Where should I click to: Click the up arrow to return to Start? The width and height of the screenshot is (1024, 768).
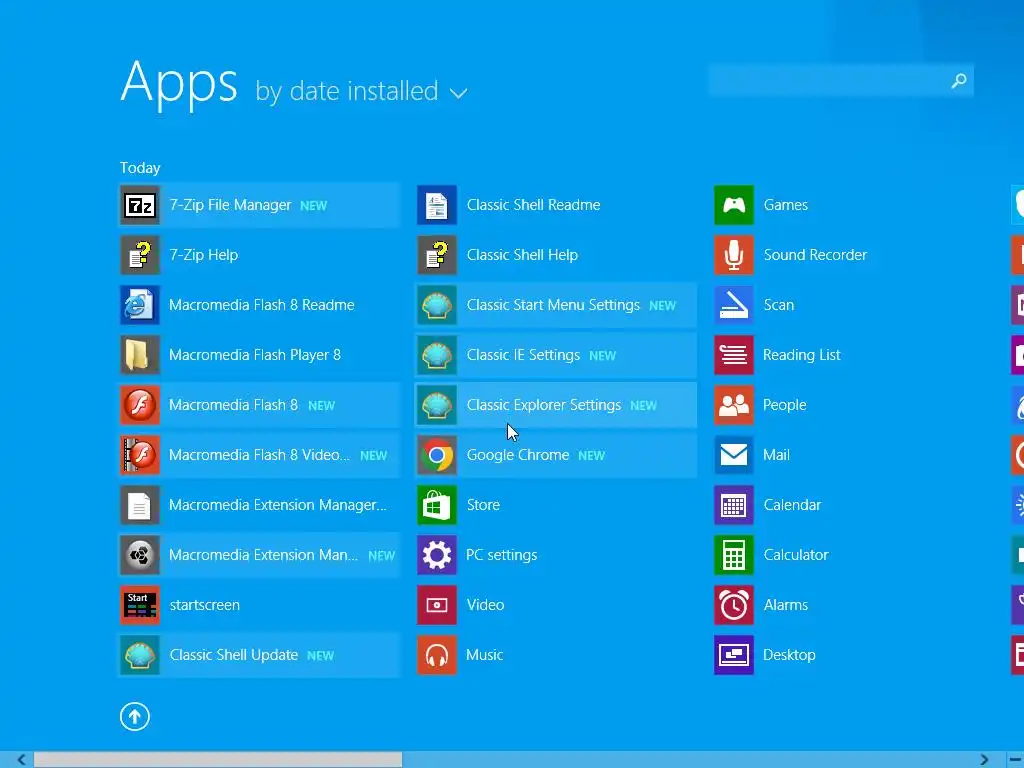pyautogui.click(x=135, y=716)
